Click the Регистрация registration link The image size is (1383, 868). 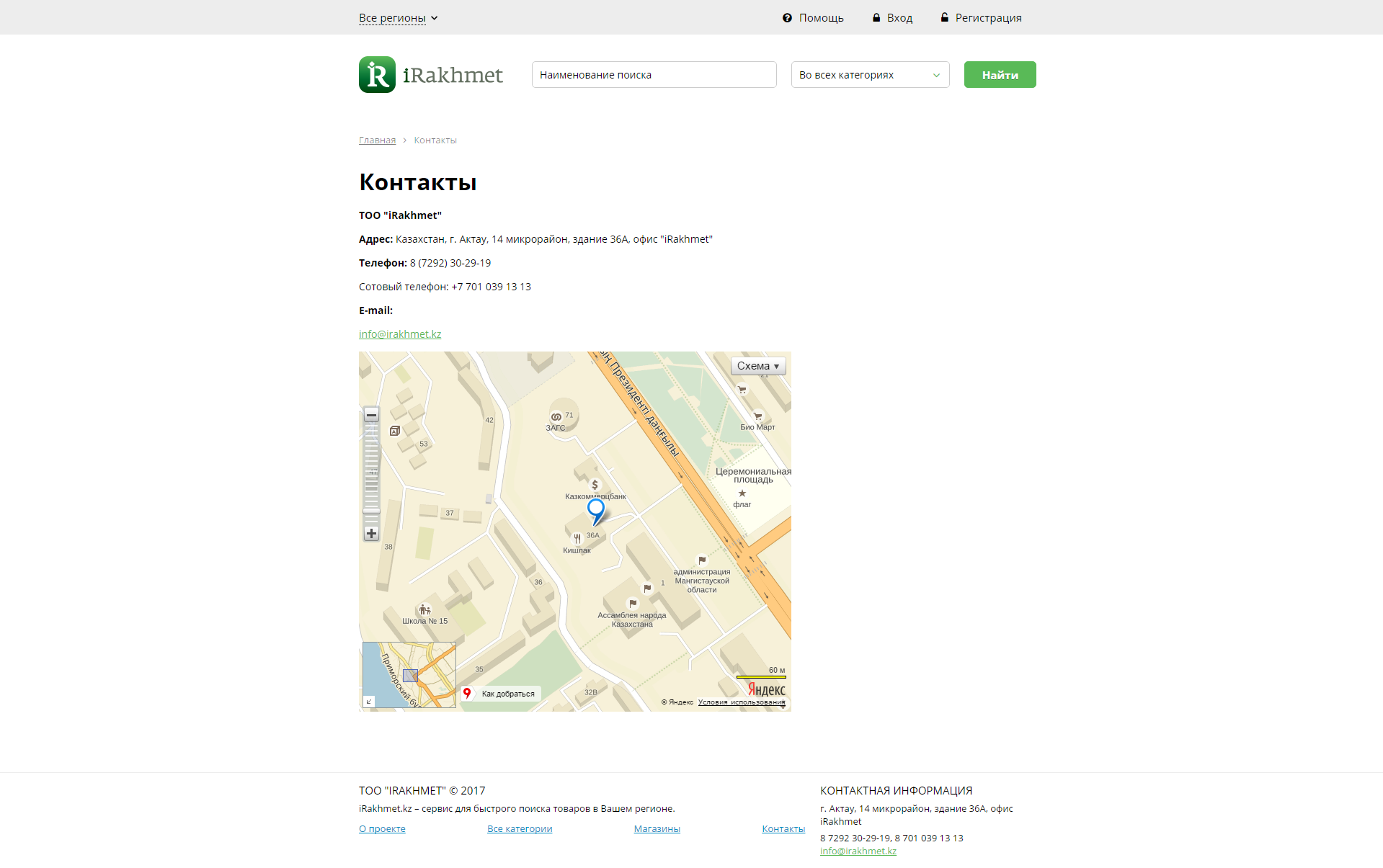coord(988,18)
